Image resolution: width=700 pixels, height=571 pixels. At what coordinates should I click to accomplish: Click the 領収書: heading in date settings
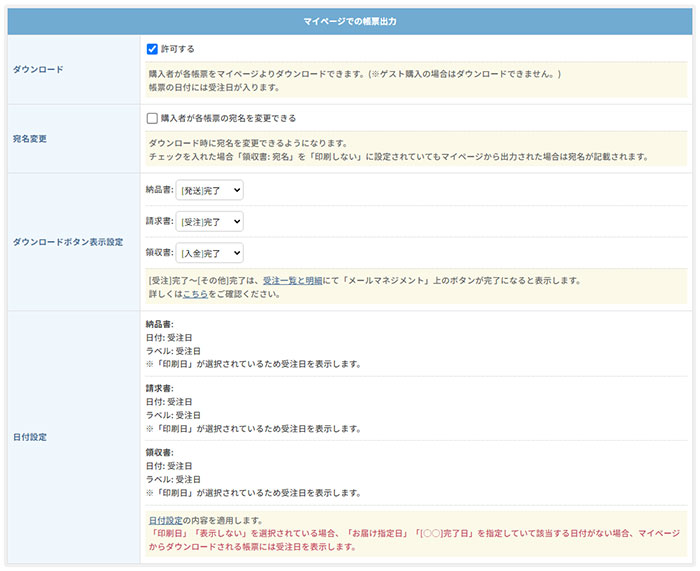pos(160,453)
